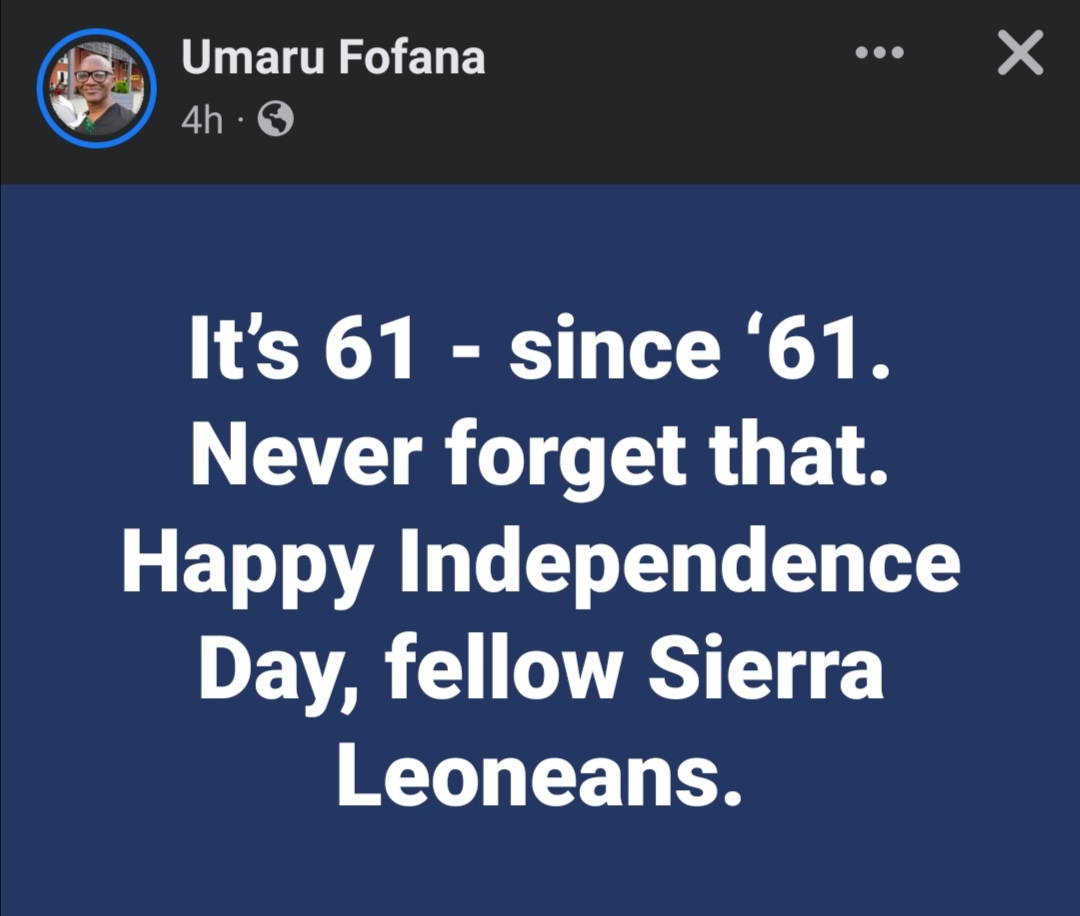Click the word "fellow" in the post
The image size is (1080, 916).
click(504, 670)
